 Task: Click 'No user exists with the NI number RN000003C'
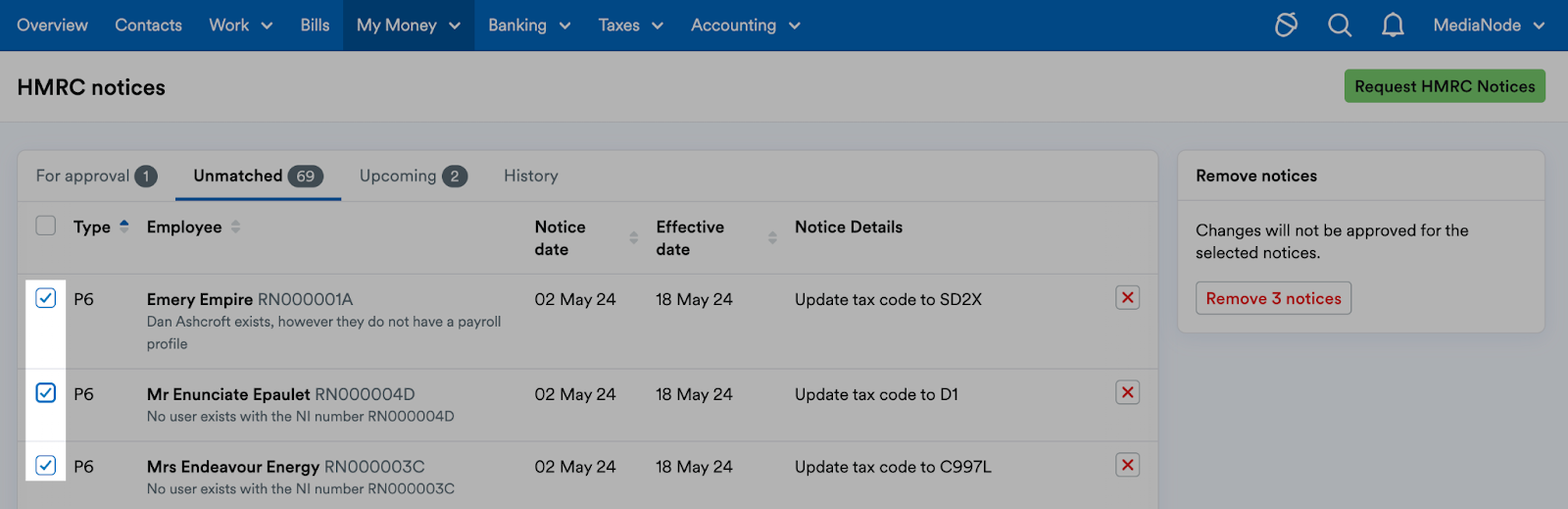(x=301, y=489)
